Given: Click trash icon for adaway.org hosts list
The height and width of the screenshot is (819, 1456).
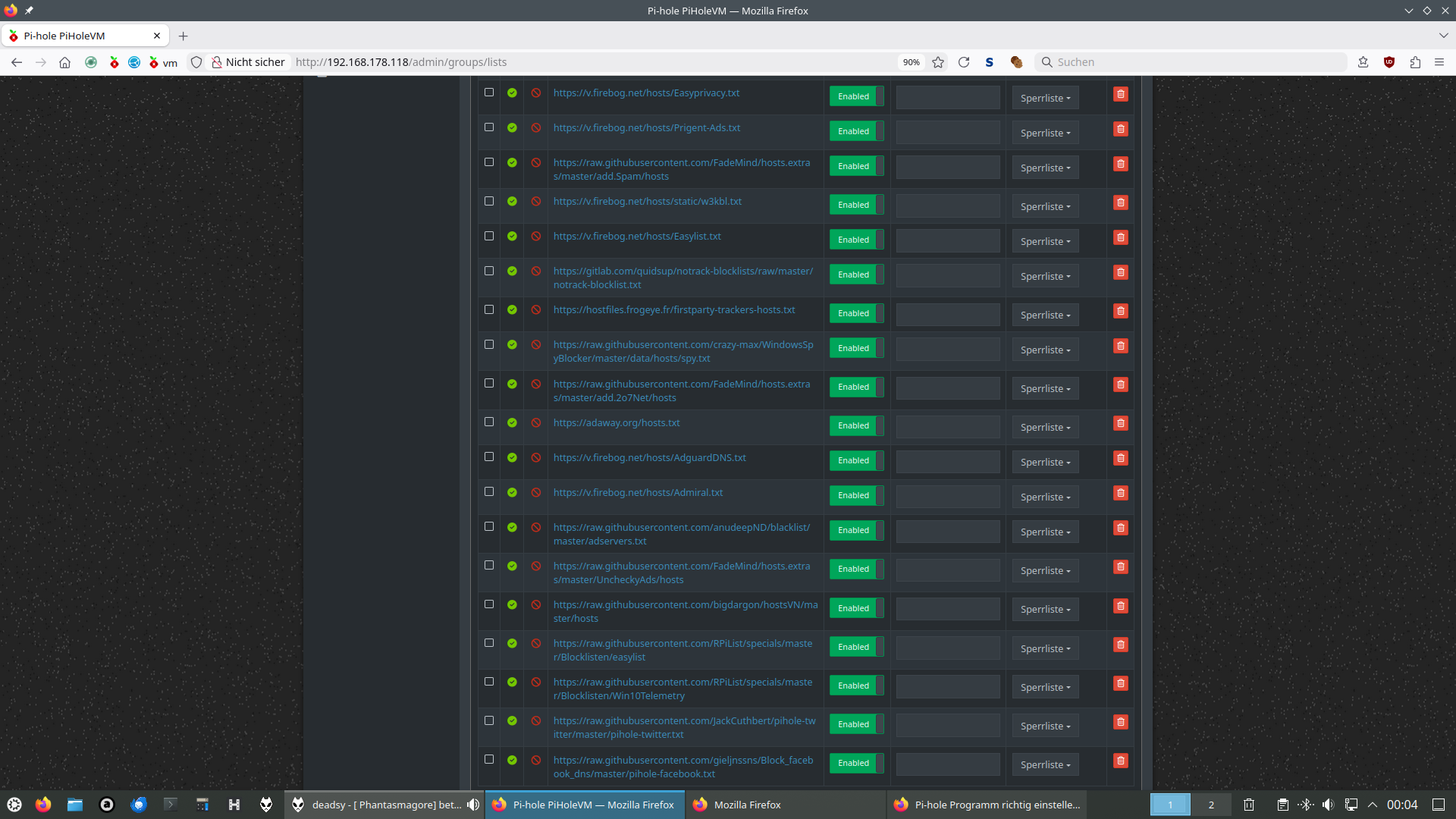Looking at the screenshot, I should [x=1120, y=423].
